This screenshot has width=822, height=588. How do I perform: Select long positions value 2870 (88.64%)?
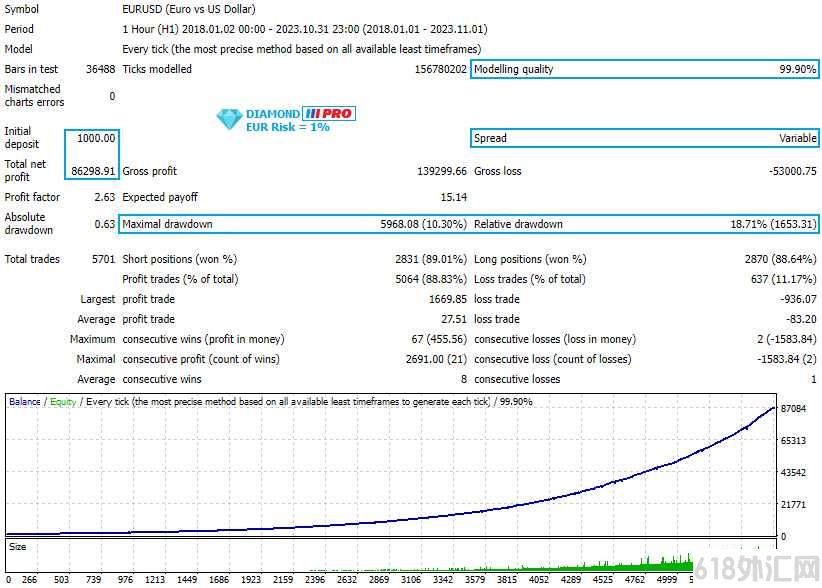780,259
